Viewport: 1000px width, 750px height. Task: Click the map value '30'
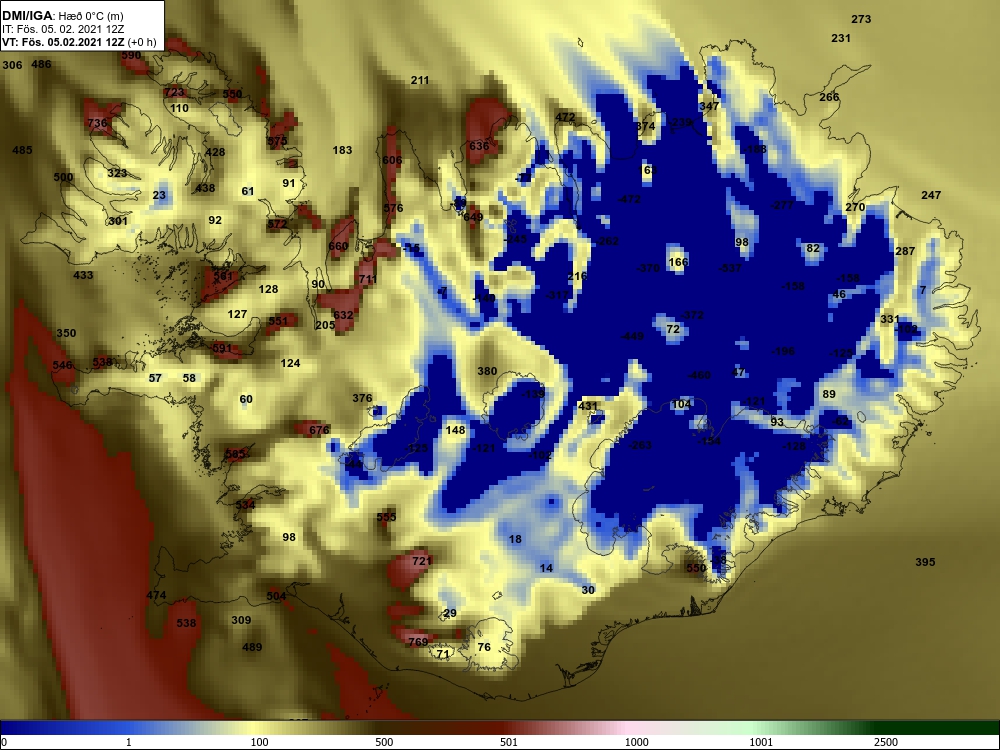click(x=588, y=590)
